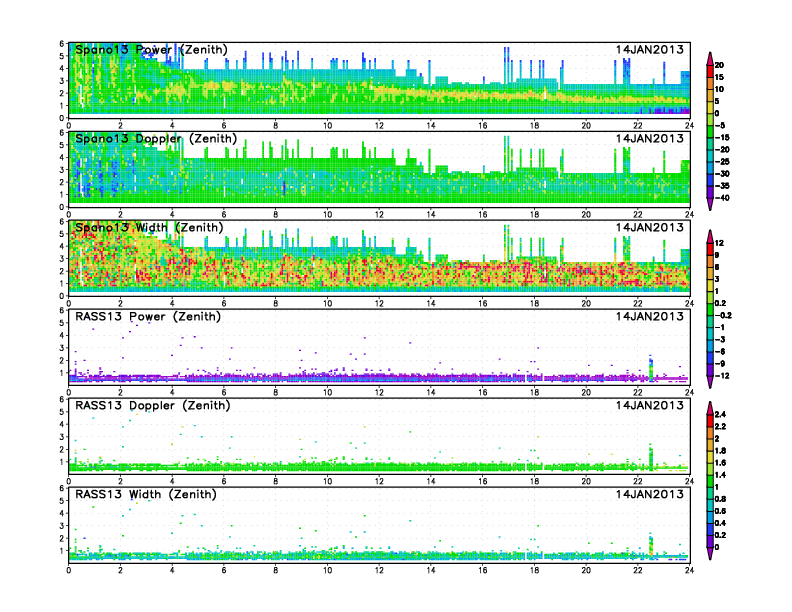This screenshot has height=612, width=792.
Task: Click the 'Spano13 Doppler (Zenith)' panel title
Action: tap(156, 139)
